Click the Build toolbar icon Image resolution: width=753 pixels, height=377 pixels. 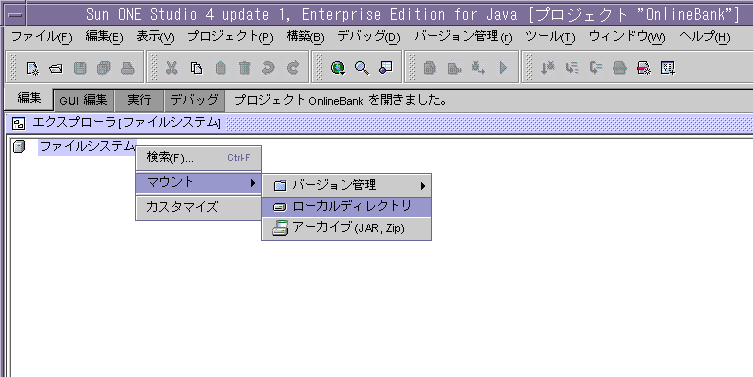(x=454, y=69)
